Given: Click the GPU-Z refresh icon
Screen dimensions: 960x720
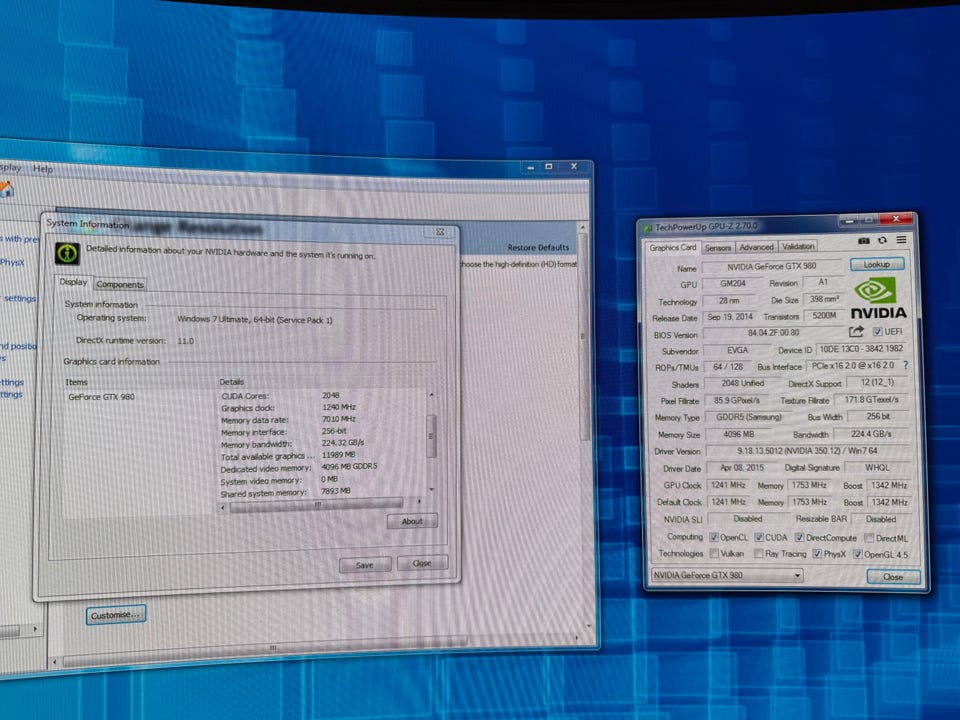Looking at the screenshot, I should tap(882, 241).
